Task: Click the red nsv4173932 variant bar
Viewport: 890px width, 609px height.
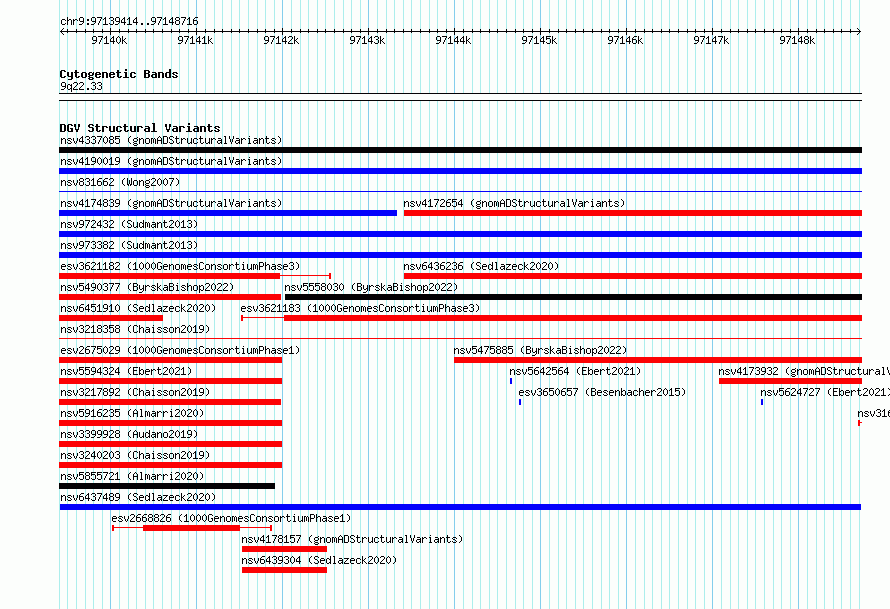Action: point(791,381)
